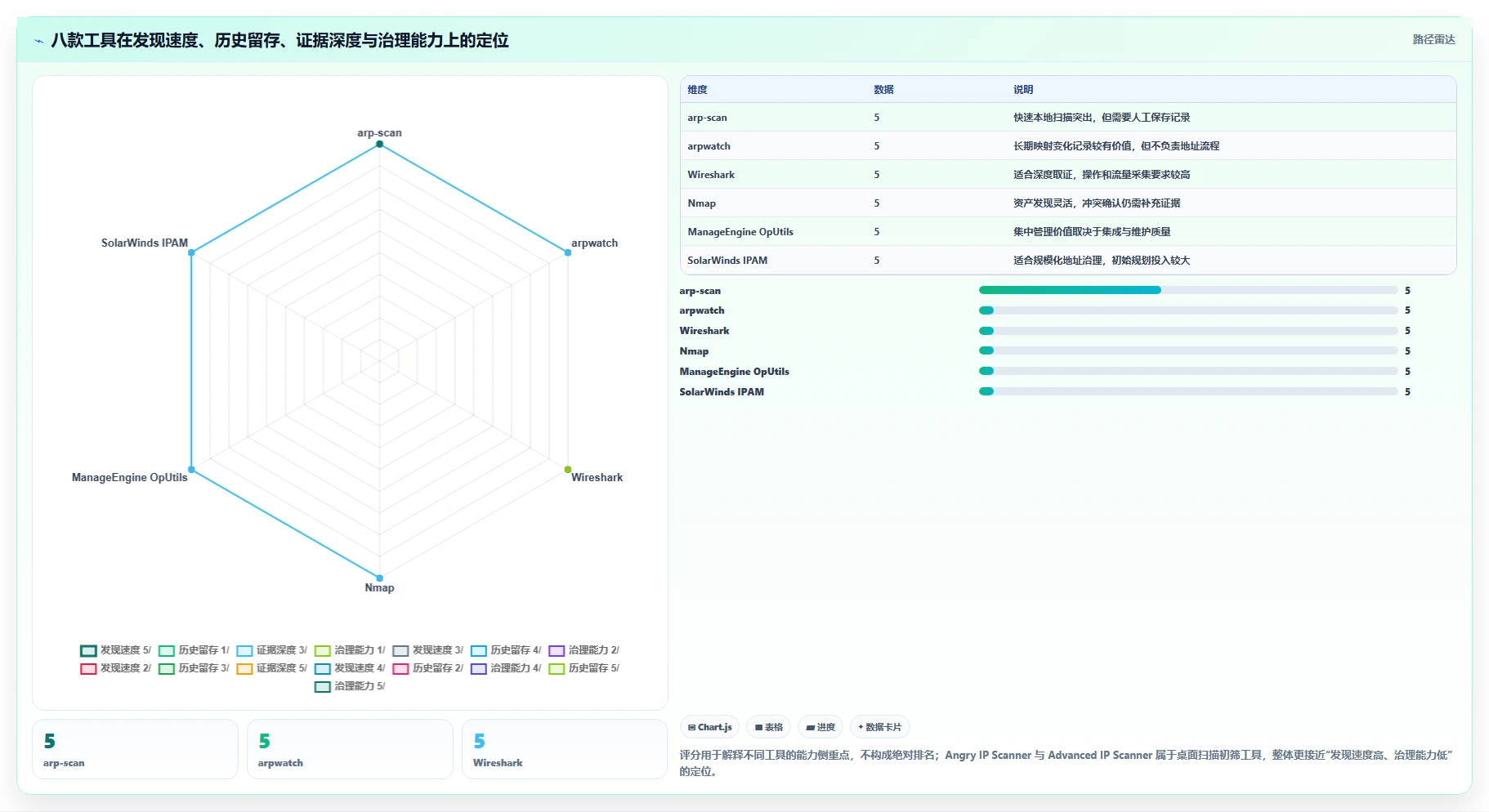Image resolution: width=1489 pixels, height=812 pixels.
Task: Select the Nmap table row name
Action: (x=701, y=203)
